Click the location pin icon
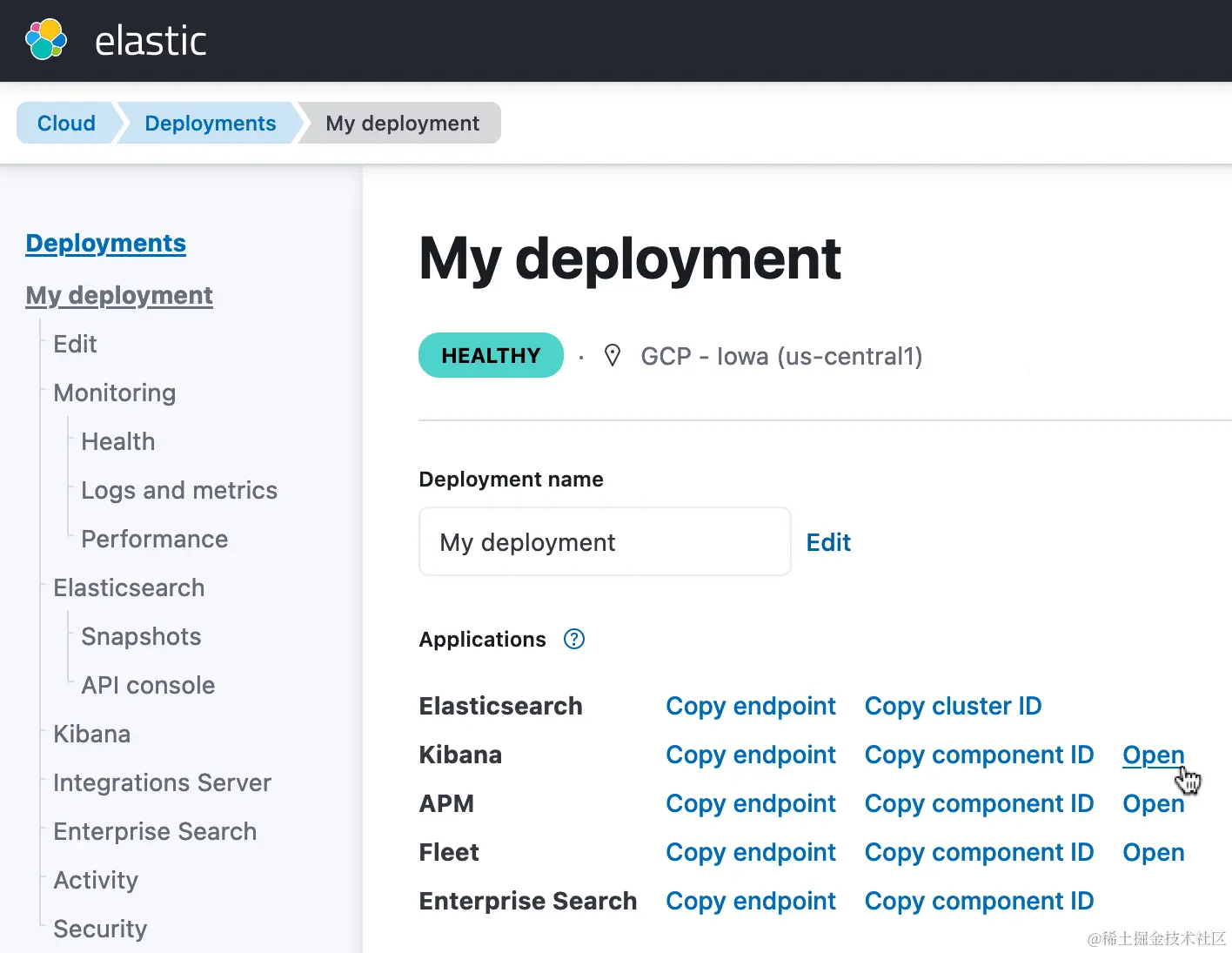1232x953 pixels. (x=613, y=355)
